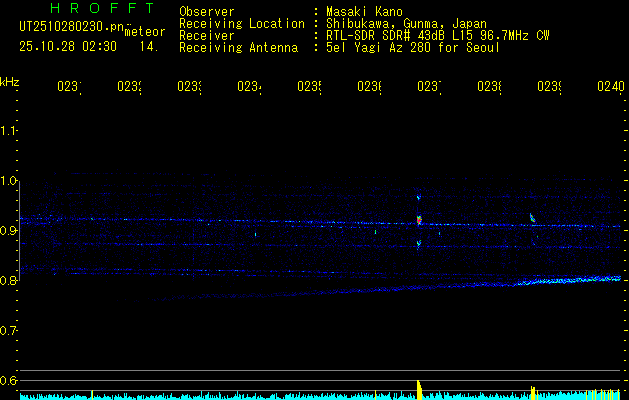Click the 0.9 frequency axis label

pyautogui.click(x=10, y=230)
